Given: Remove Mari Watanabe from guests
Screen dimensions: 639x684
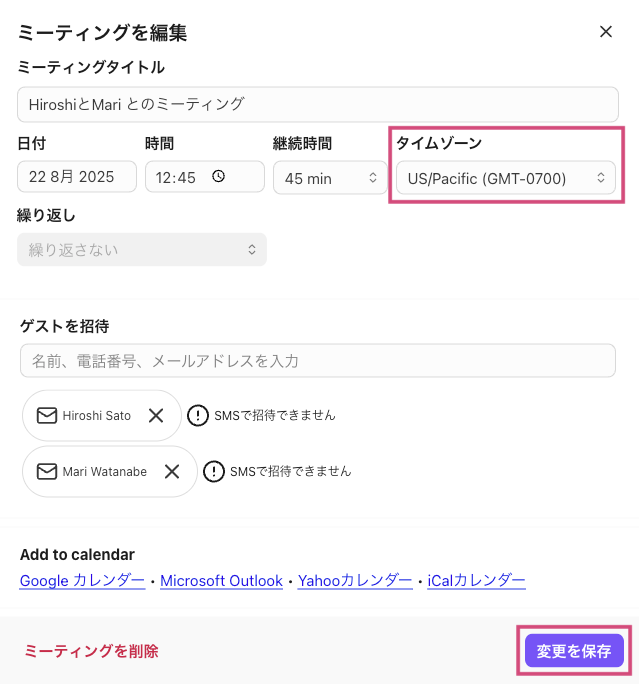Looking at the screenshot, I should pos(172,471).
